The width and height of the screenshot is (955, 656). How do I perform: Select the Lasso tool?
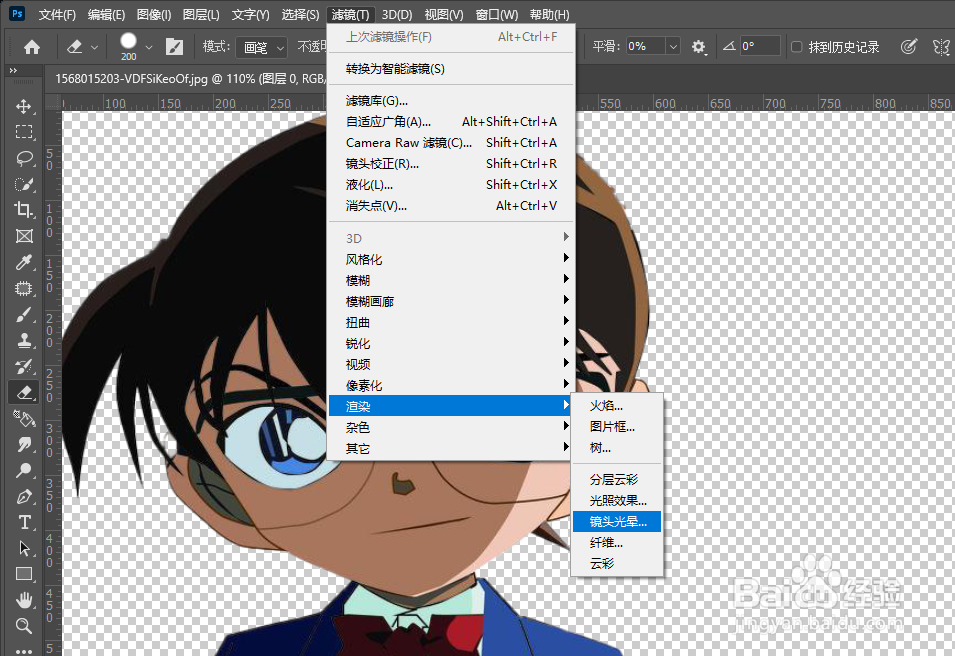[x=24, y=158]
